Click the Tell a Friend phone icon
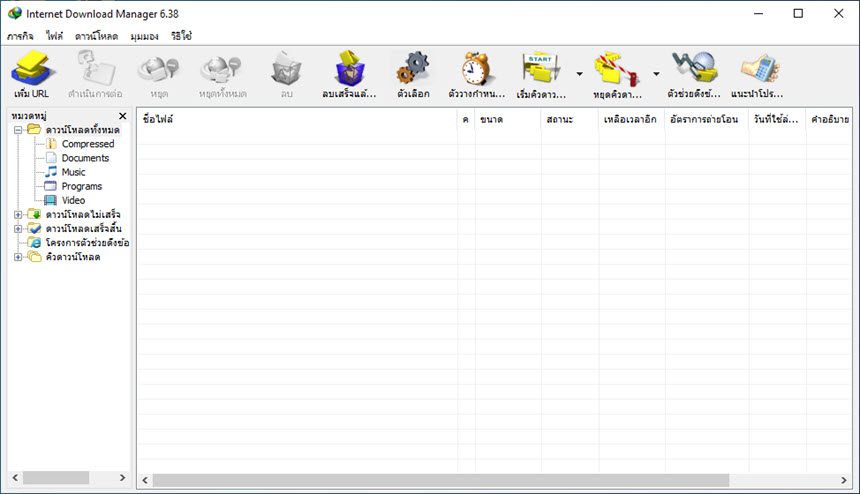This screenshot has height=494, width=860. click(760, 69)
